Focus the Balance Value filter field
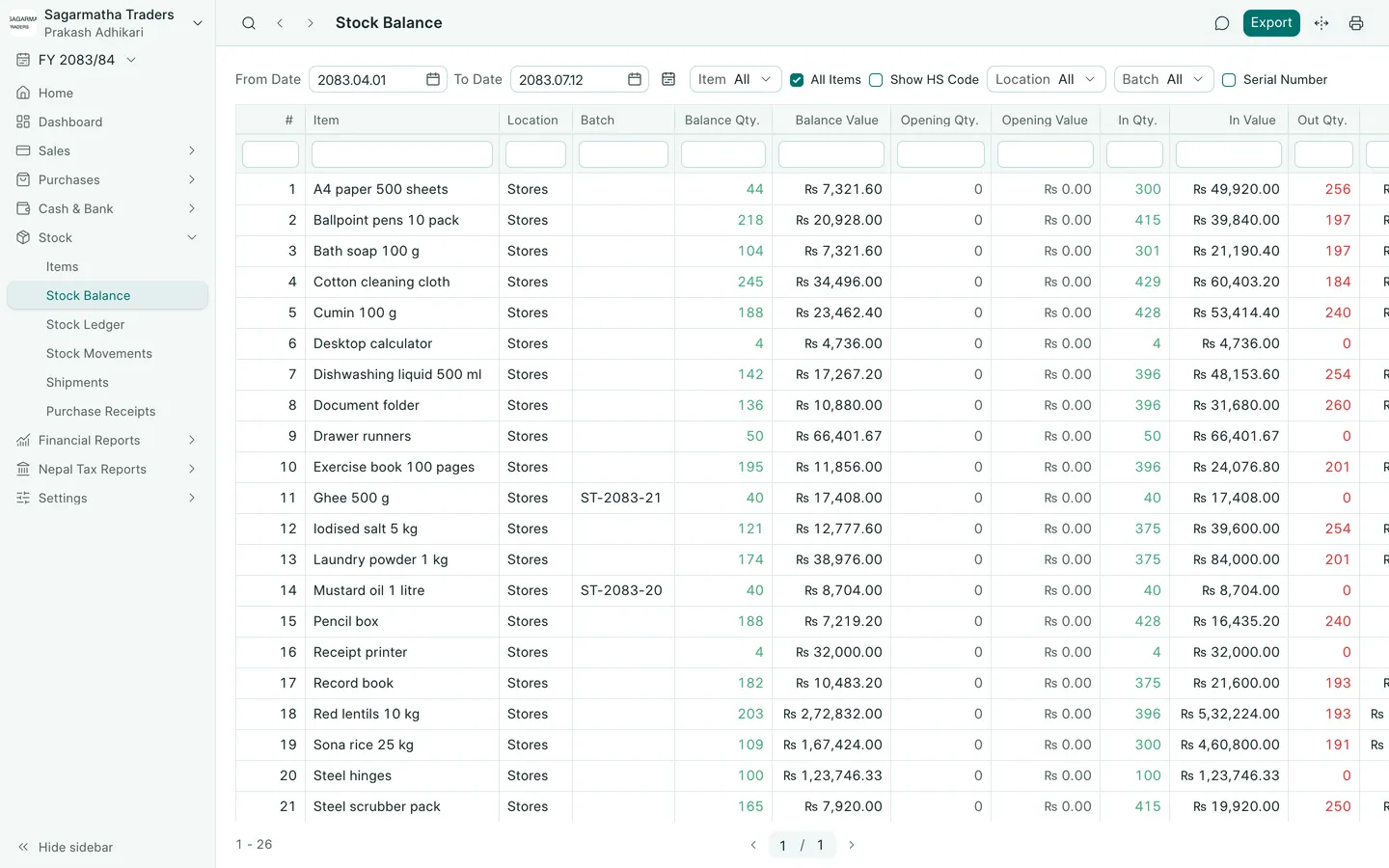Viewport: 1389px width, 868px height. coord(831,154)
